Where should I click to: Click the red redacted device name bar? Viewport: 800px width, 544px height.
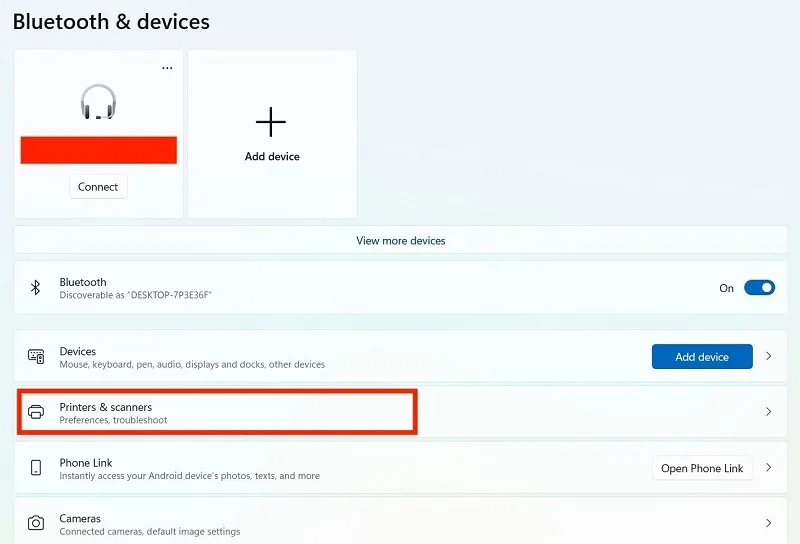coord(98,150)
